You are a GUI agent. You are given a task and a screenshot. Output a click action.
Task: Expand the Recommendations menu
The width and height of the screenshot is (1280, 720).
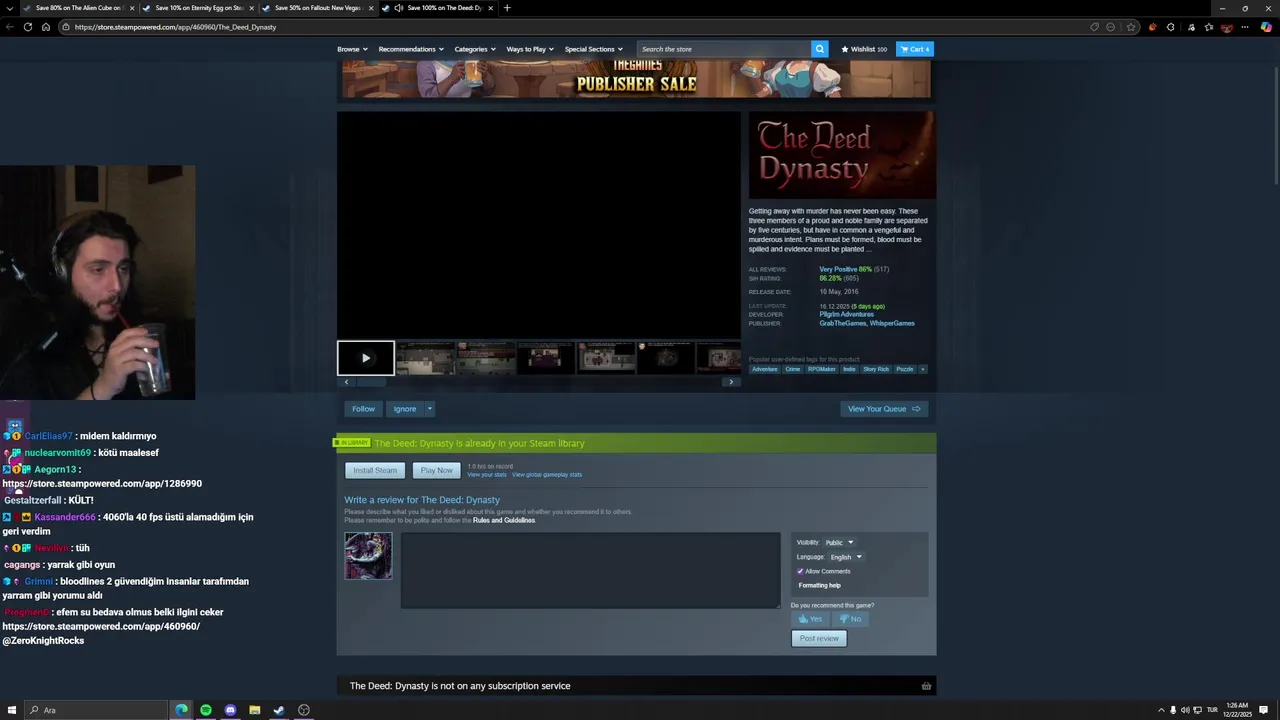point(410,49)
